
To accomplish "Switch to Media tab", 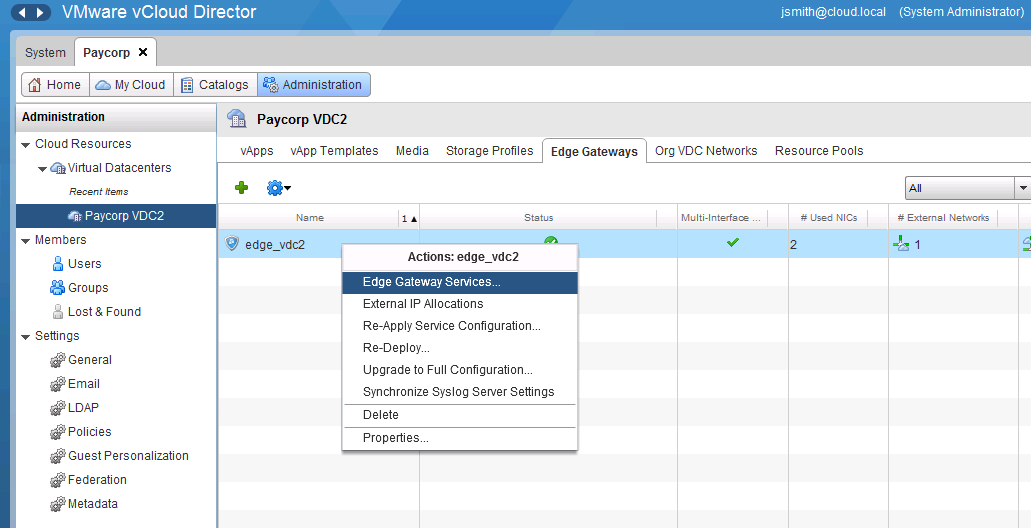I will (412, 151).
